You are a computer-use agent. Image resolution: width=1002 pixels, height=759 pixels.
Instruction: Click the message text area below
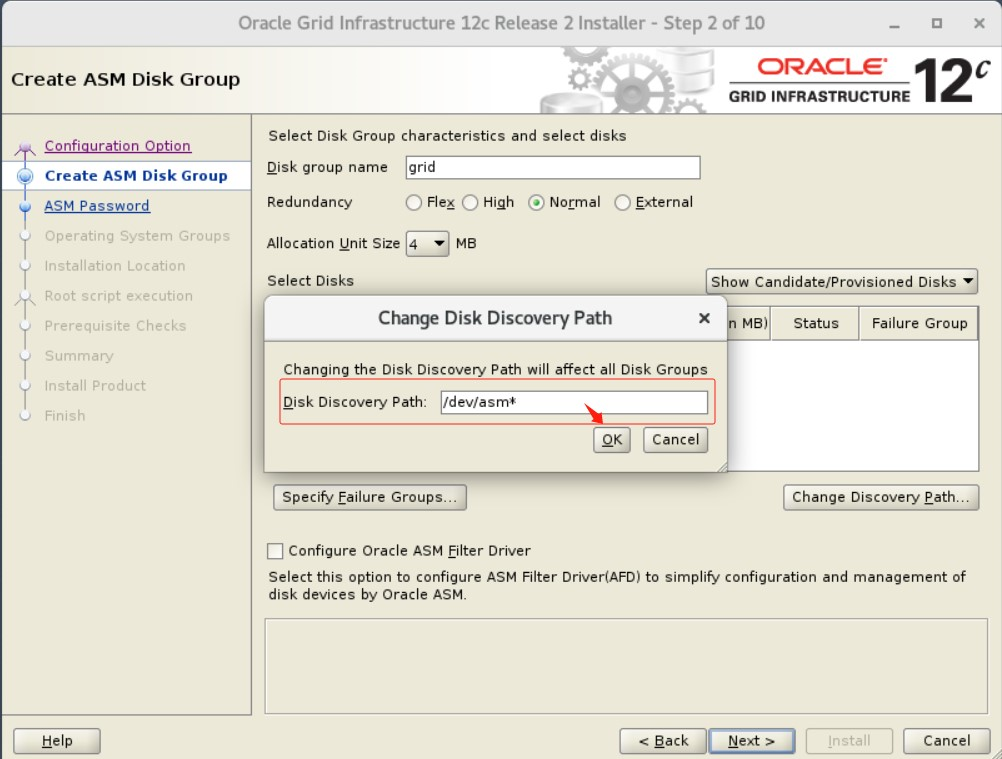tap(626, 666)
